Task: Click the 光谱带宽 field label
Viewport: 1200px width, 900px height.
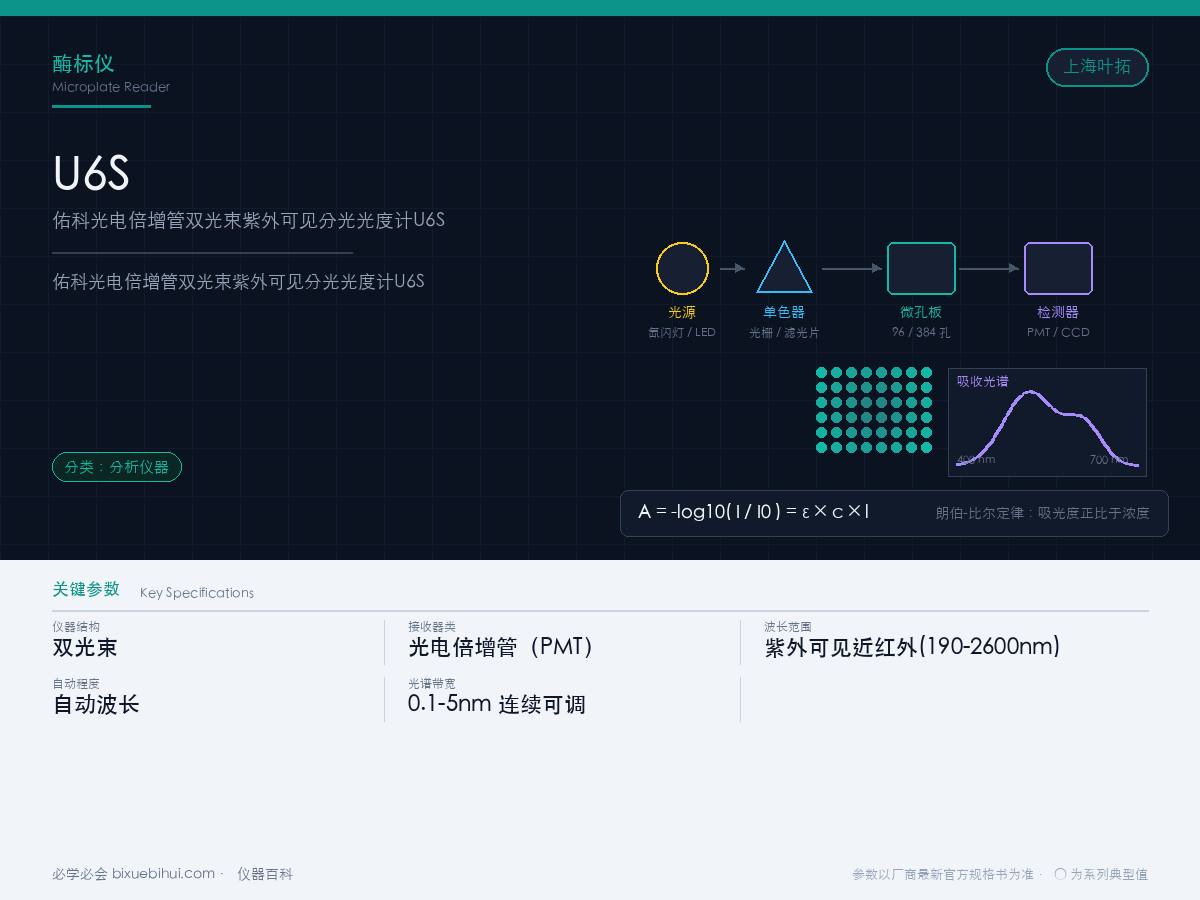Action: click(x=432, y=684)
